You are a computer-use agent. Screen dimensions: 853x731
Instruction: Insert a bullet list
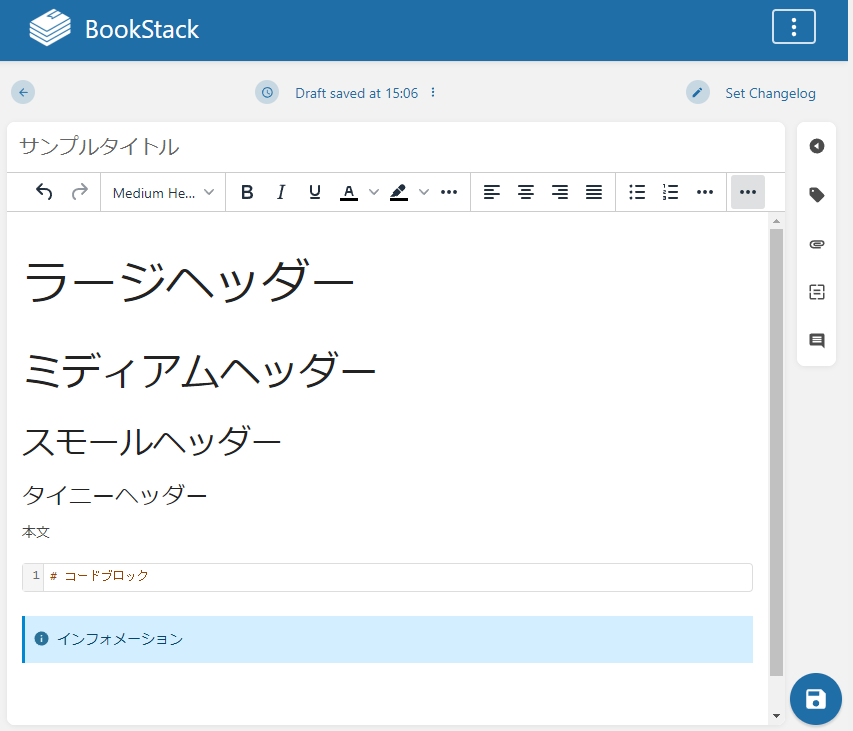coord(637,192)
